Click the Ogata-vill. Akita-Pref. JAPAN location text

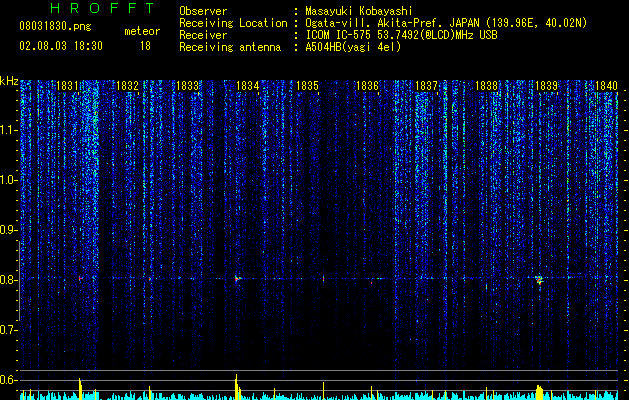(446, 23)
